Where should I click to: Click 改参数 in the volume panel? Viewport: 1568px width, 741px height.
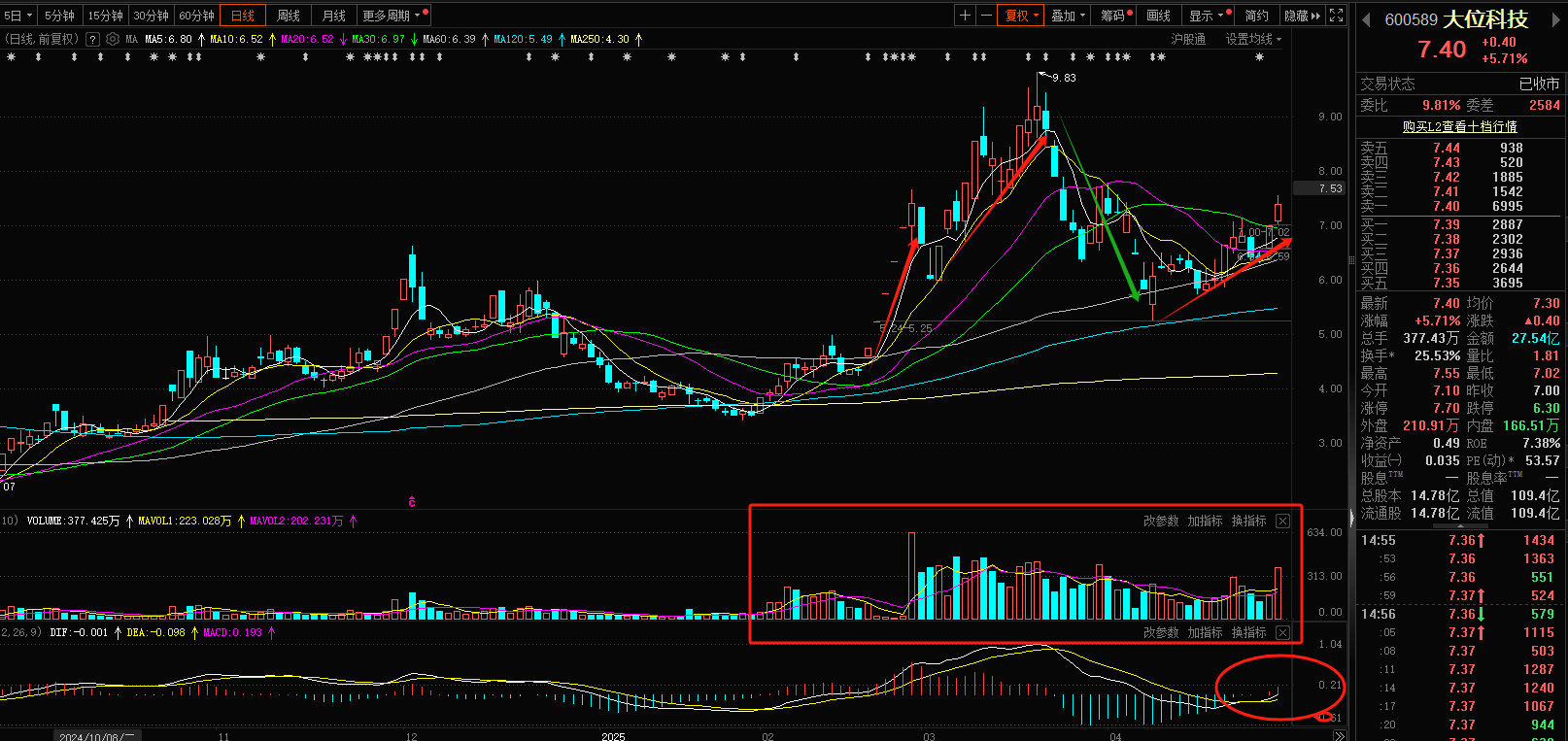tap(1161, 522)
